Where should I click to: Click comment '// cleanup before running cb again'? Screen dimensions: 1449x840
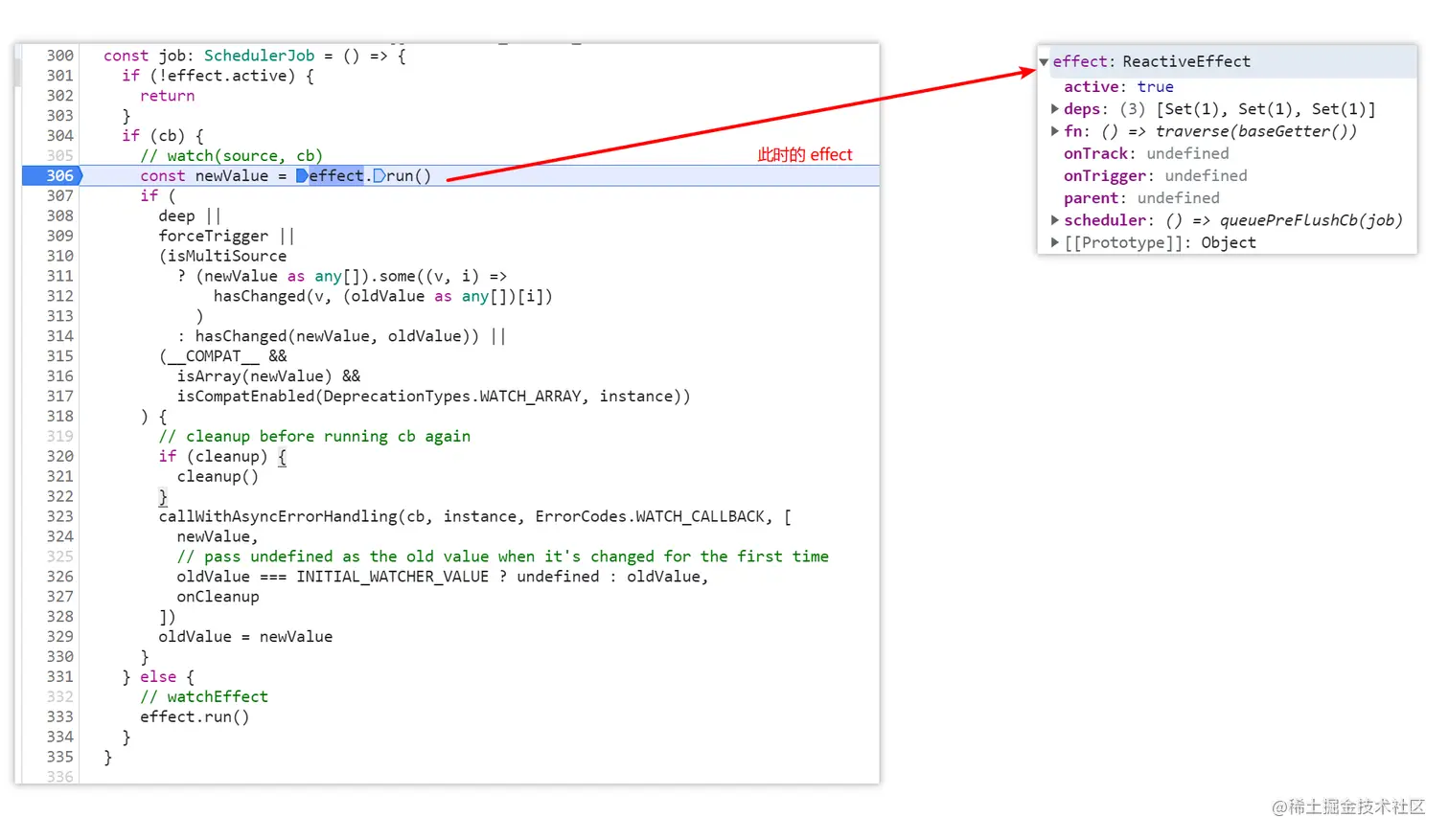tap(314, 437)
